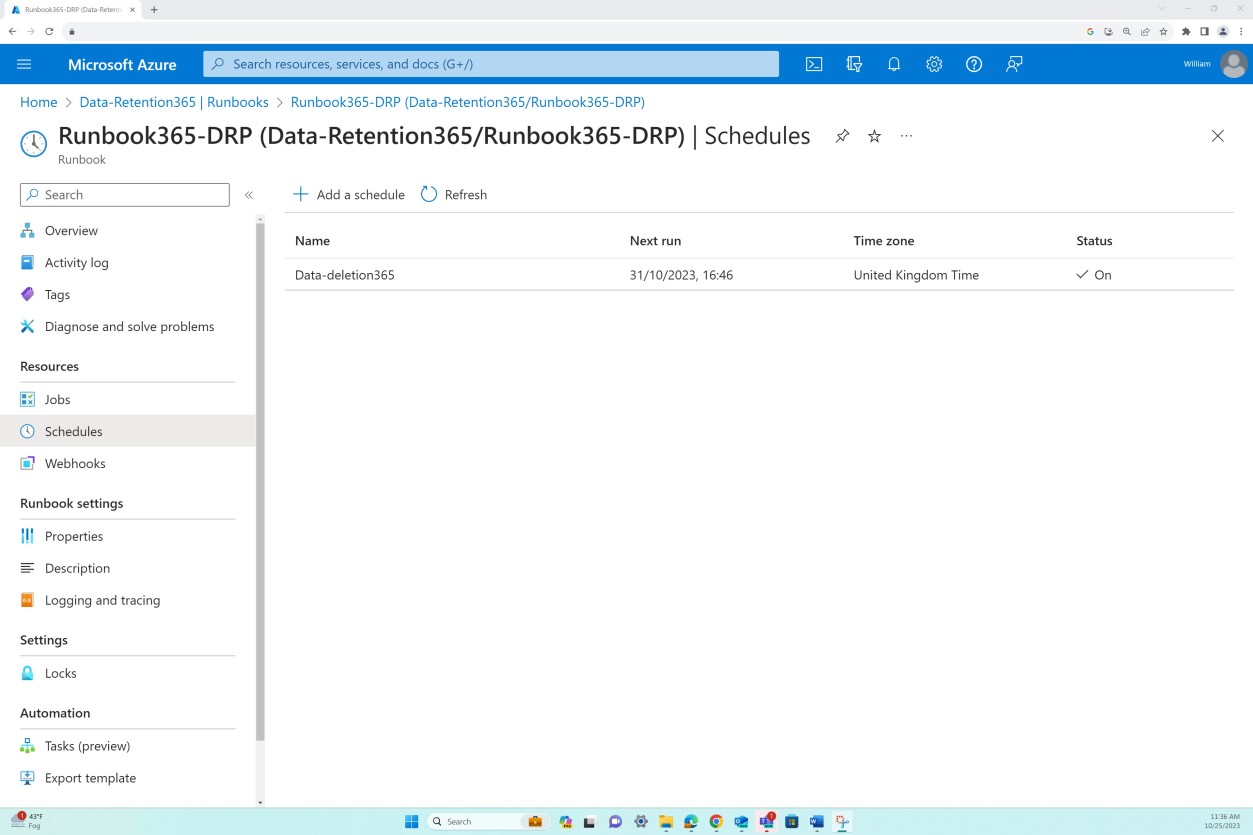Viewport: 1253px width, 835px height.
Task: Open Logging and tracing settings
Action: (102, 600)
